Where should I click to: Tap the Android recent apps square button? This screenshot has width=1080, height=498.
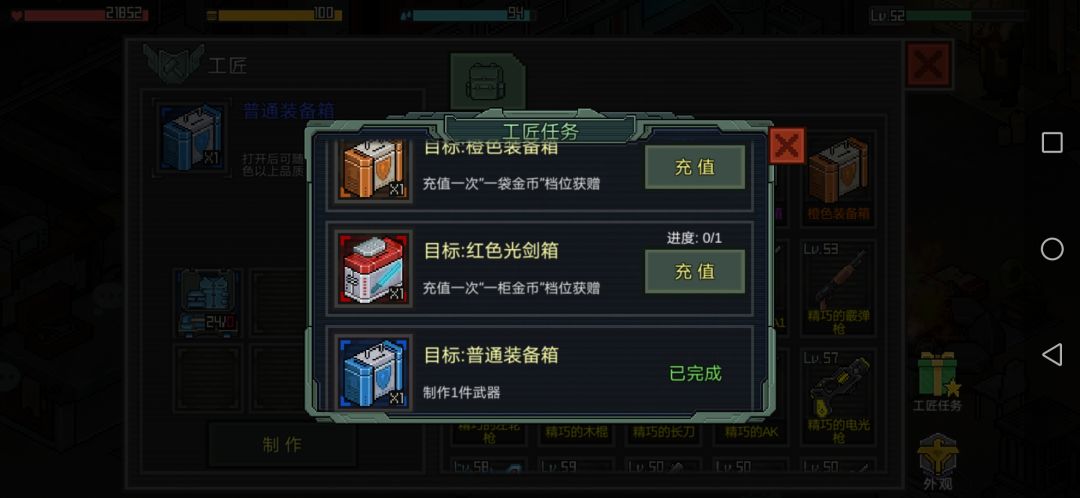pos(1052,143)
